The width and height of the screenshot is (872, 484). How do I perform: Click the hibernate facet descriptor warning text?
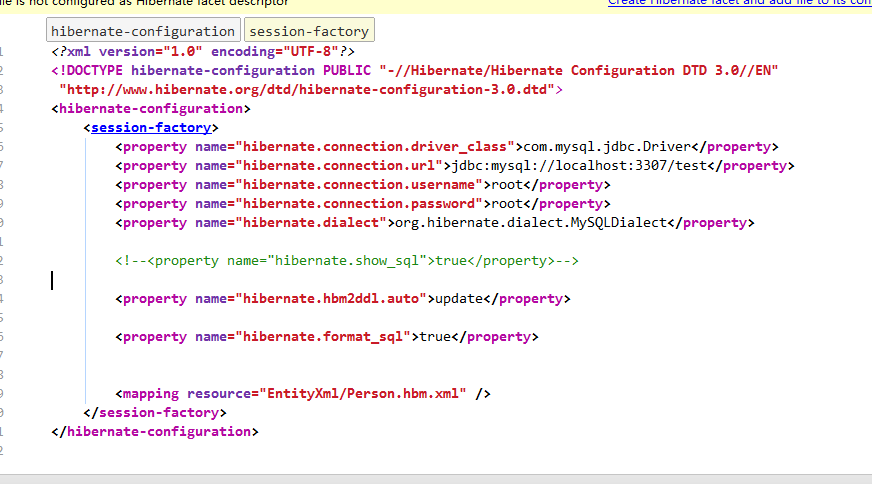point(145,3)
